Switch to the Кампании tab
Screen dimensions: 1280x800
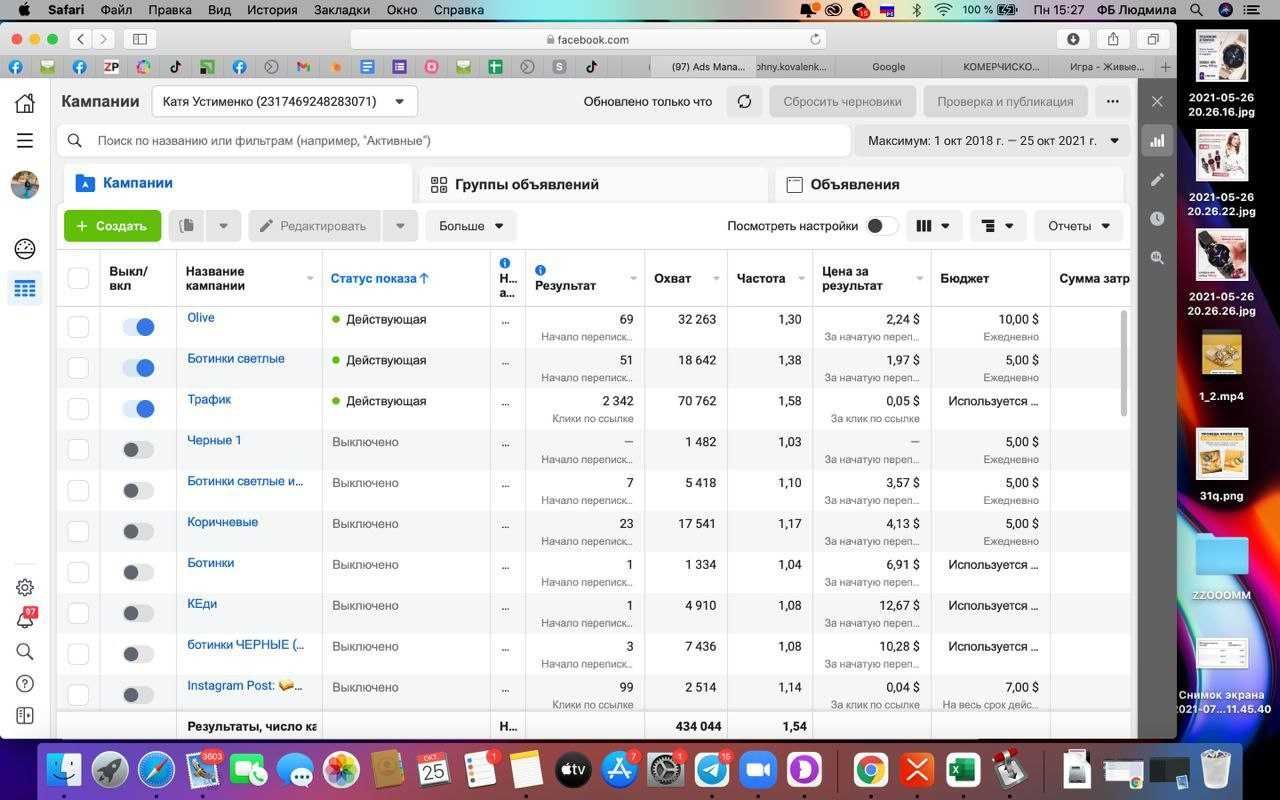238,184
